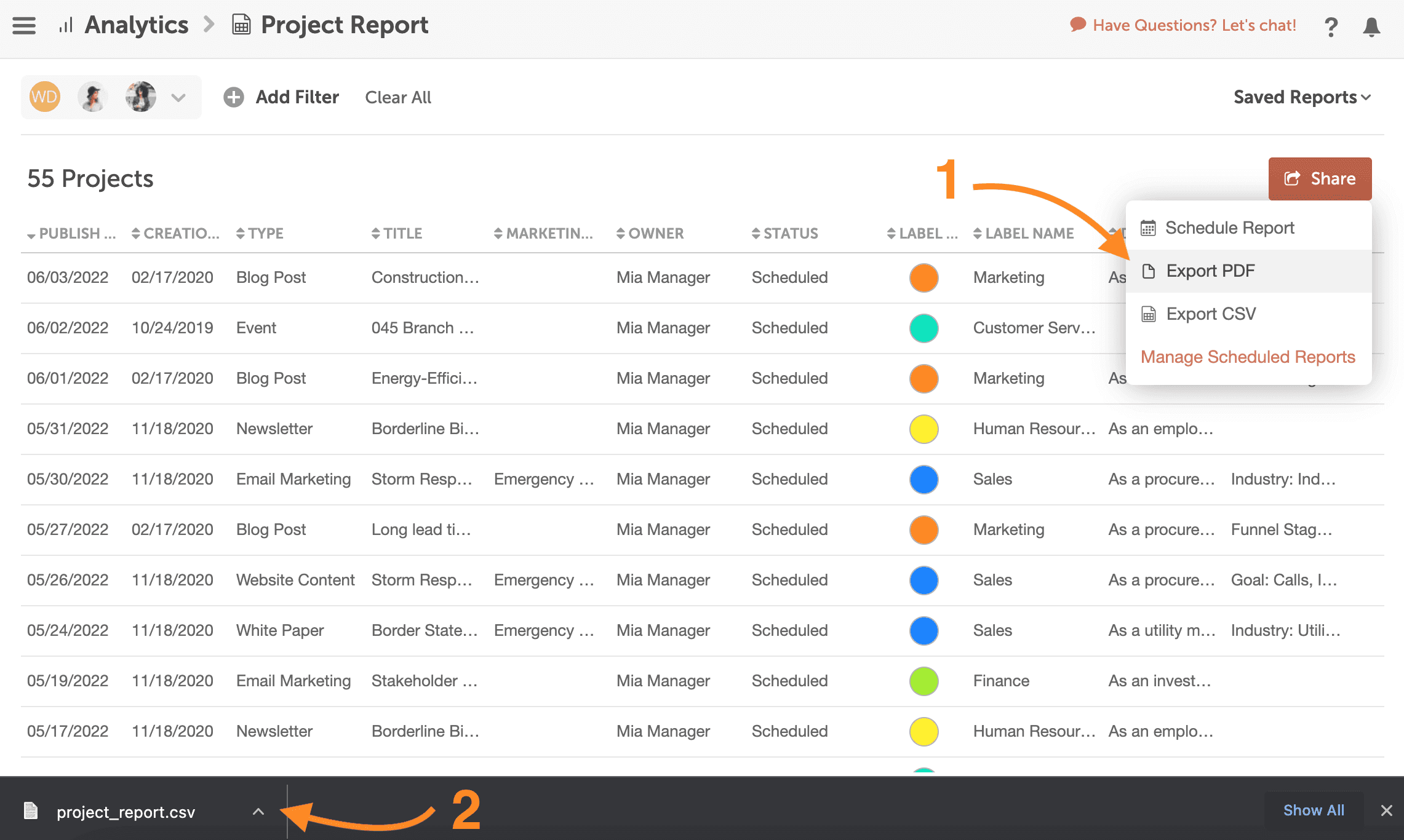
Task: Click Show All downloads
Action: coord(1314,810)
